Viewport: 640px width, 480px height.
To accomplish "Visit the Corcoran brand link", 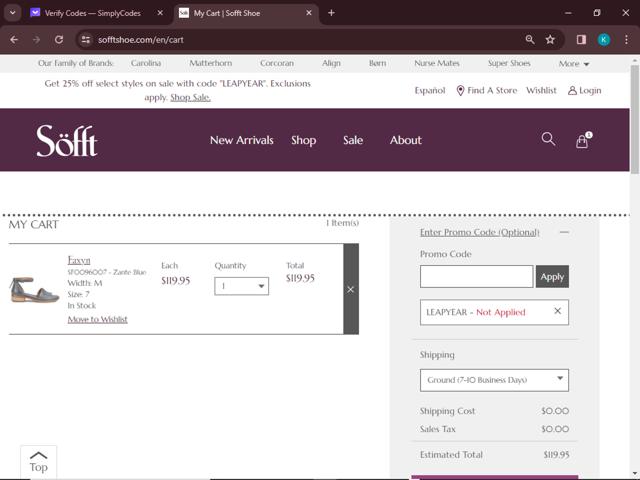I will coord(277,63).
